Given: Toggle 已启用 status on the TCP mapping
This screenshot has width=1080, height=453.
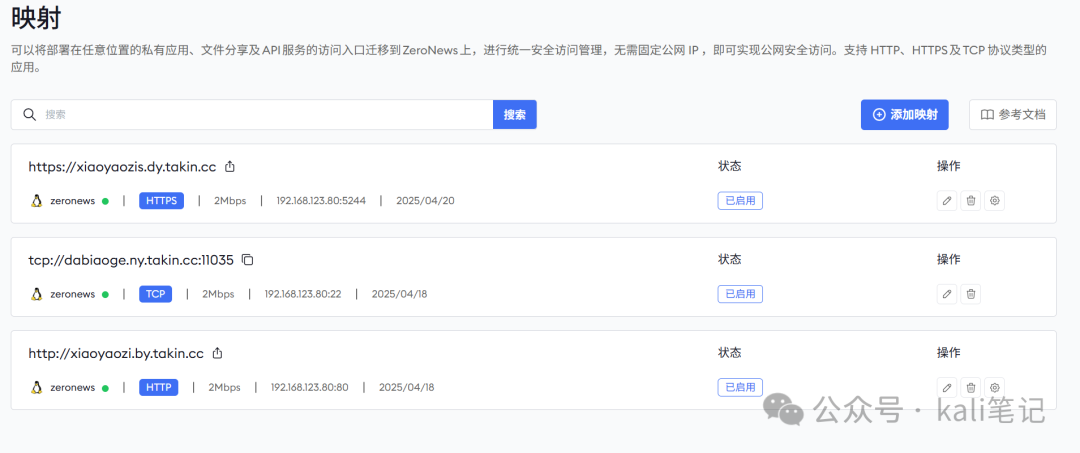Looking at the screenshot, I should point(740,294).
